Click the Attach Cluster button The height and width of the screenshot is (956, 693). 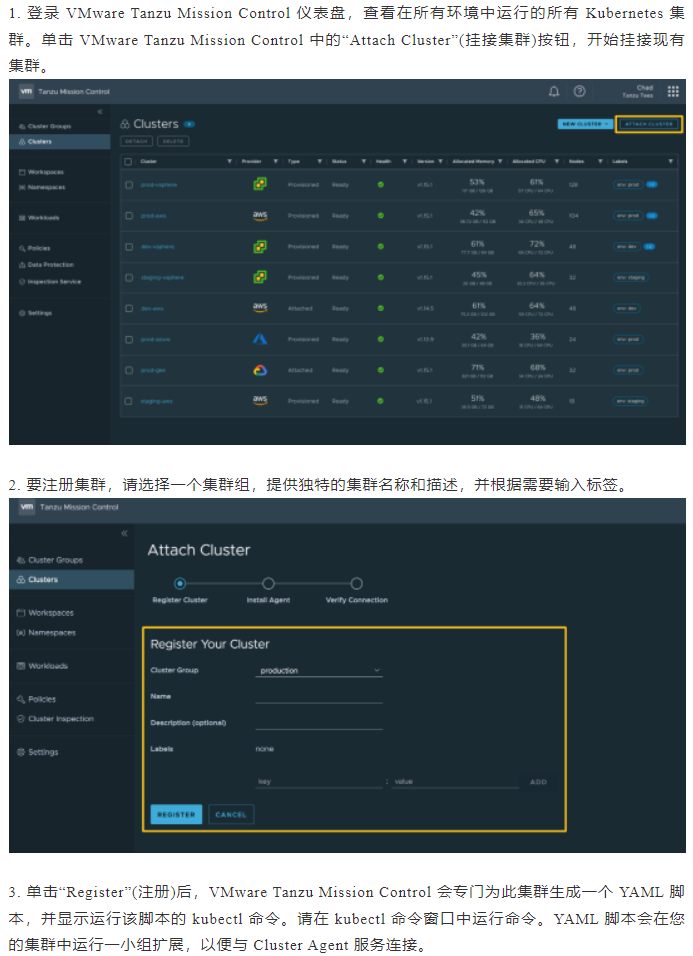649,124
